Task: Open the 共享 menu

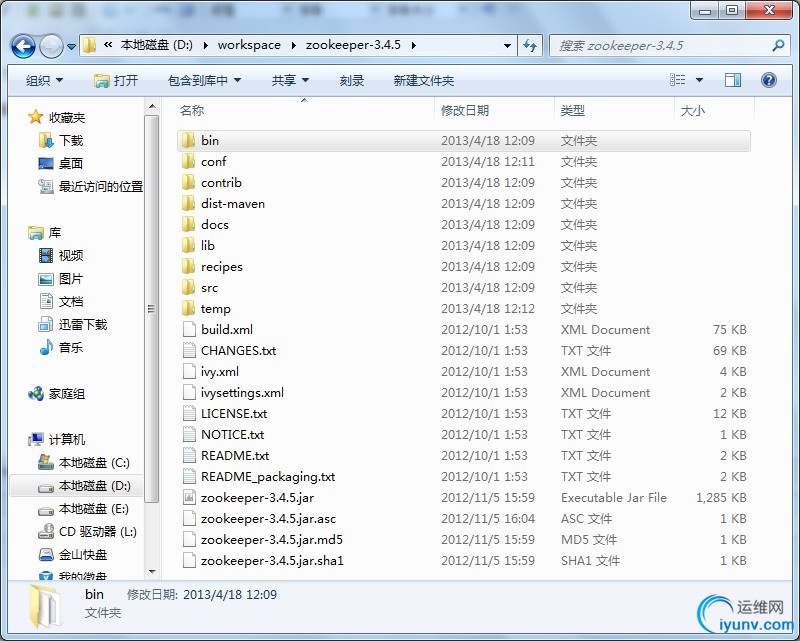Action: pyautogui.click(x=290, y=81)
